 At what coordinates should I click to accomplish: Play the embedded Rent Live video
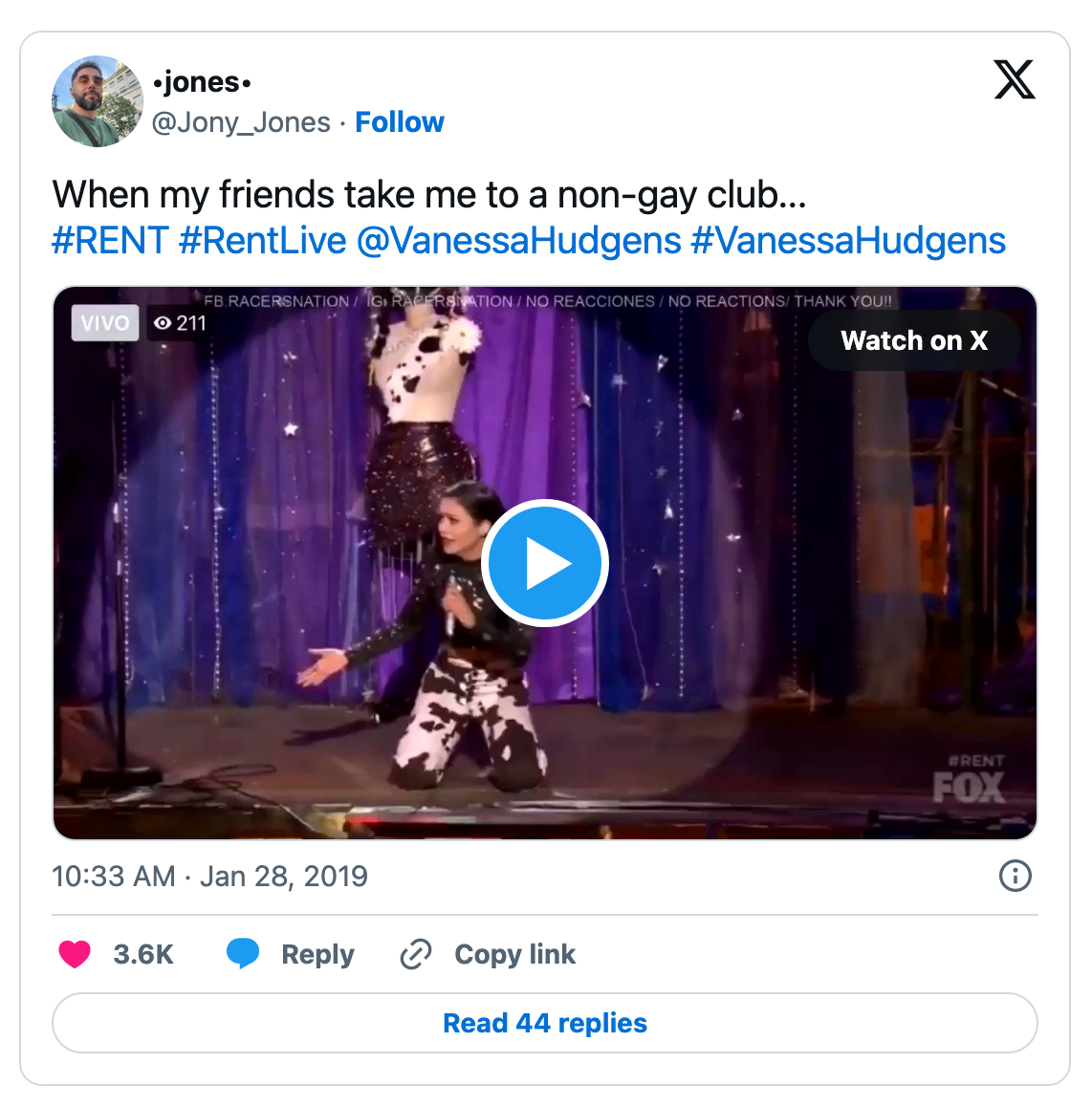545,563
